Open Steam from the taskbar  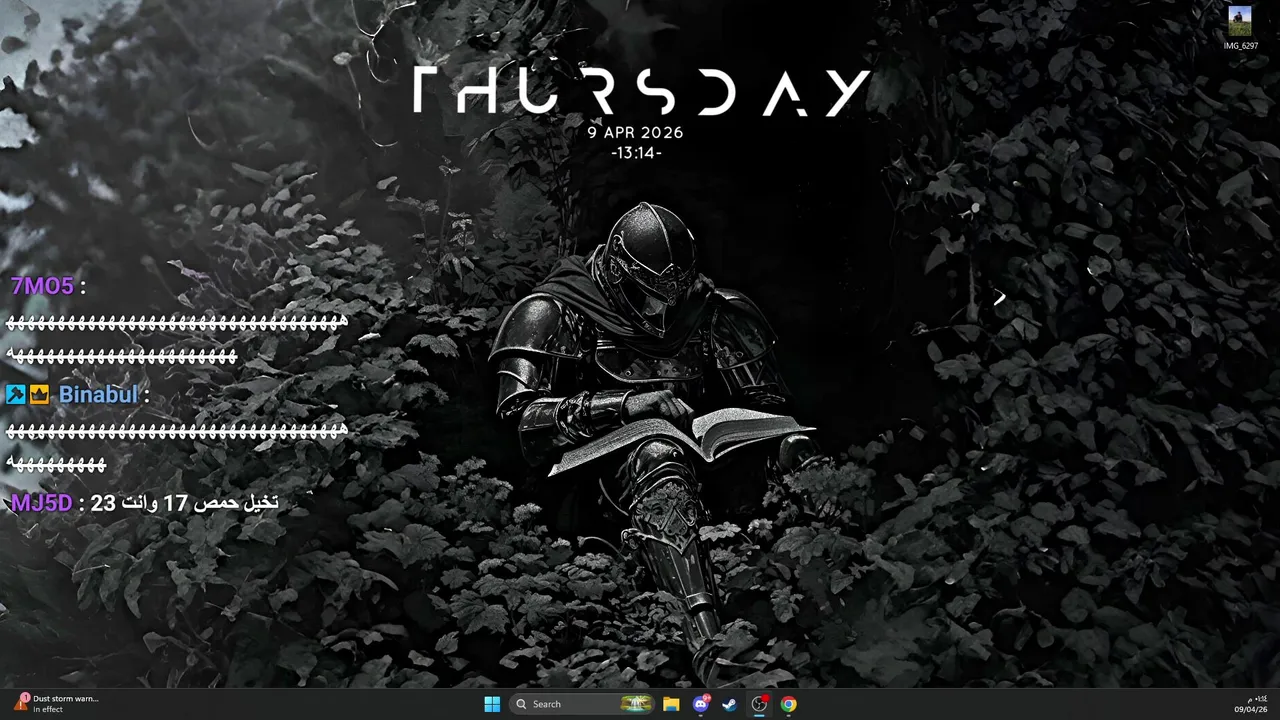pyautogui.click(x=730, y=704)
